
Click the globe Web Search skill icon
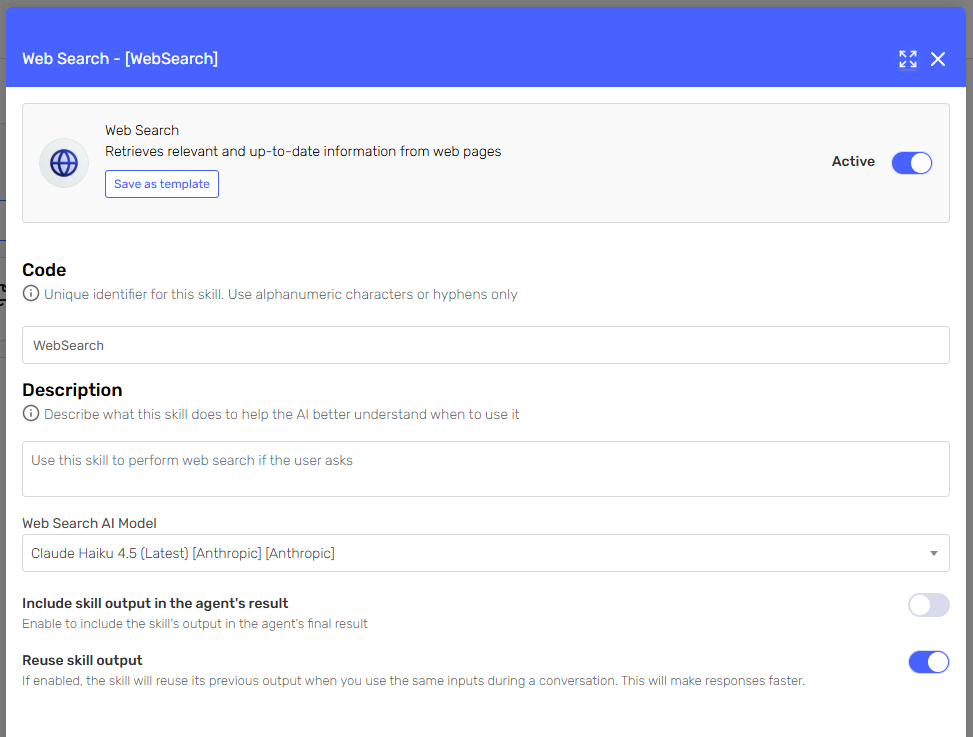pyautogui.click(x=64, y=163)
